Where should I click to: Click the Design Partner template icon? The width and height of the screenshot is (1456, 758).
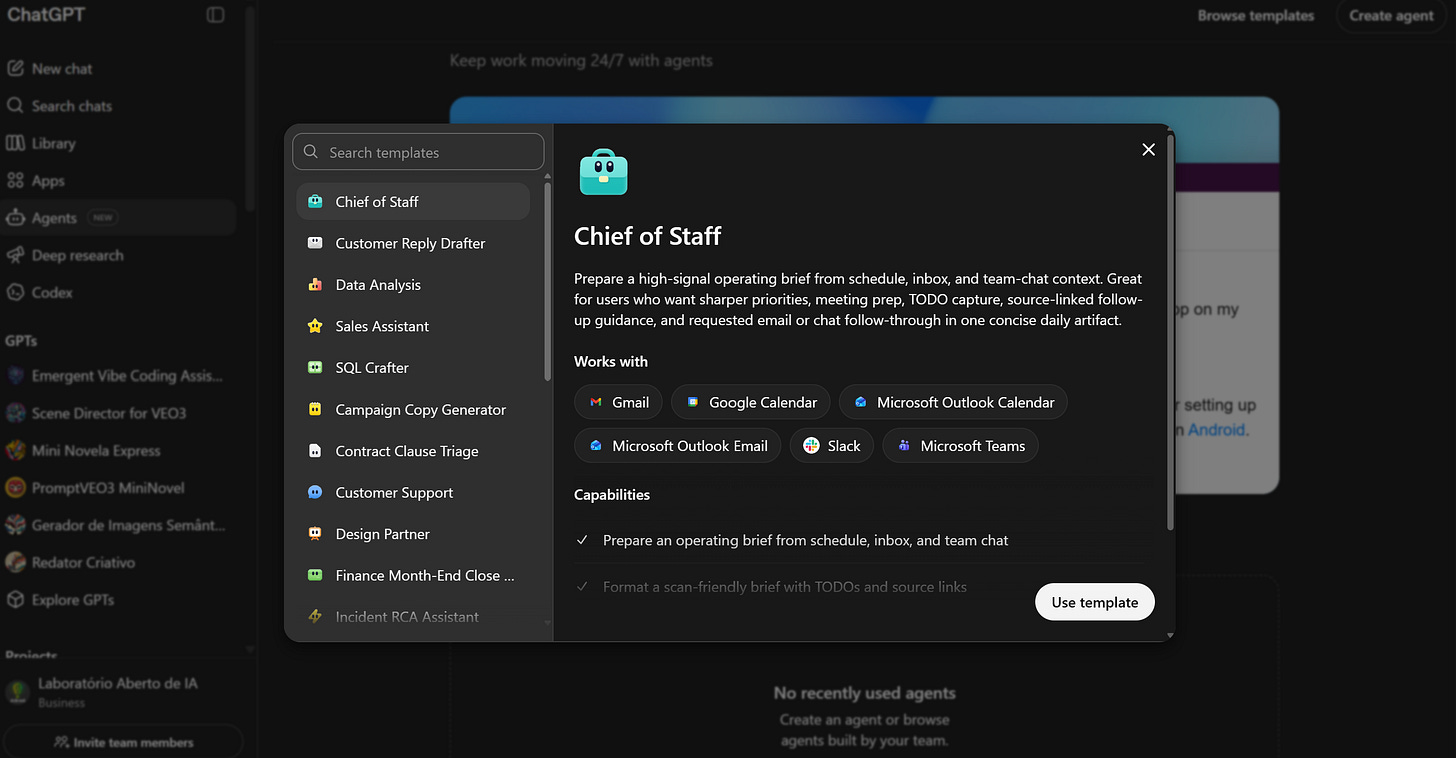(x=315, y=534)
